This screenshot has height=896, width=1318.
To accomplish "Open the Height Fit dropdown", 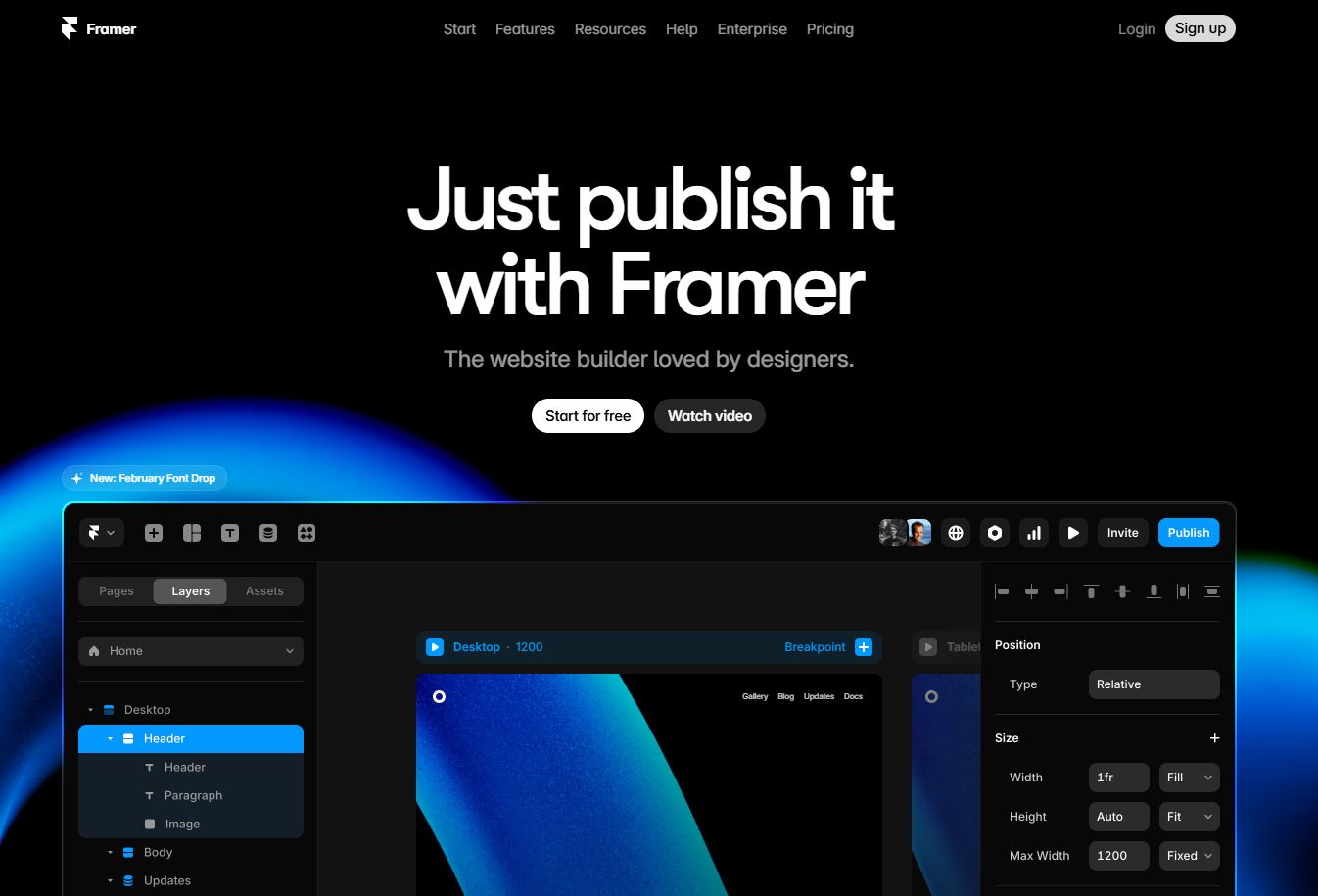I will pyautogui.click(x=1189, y=817).
